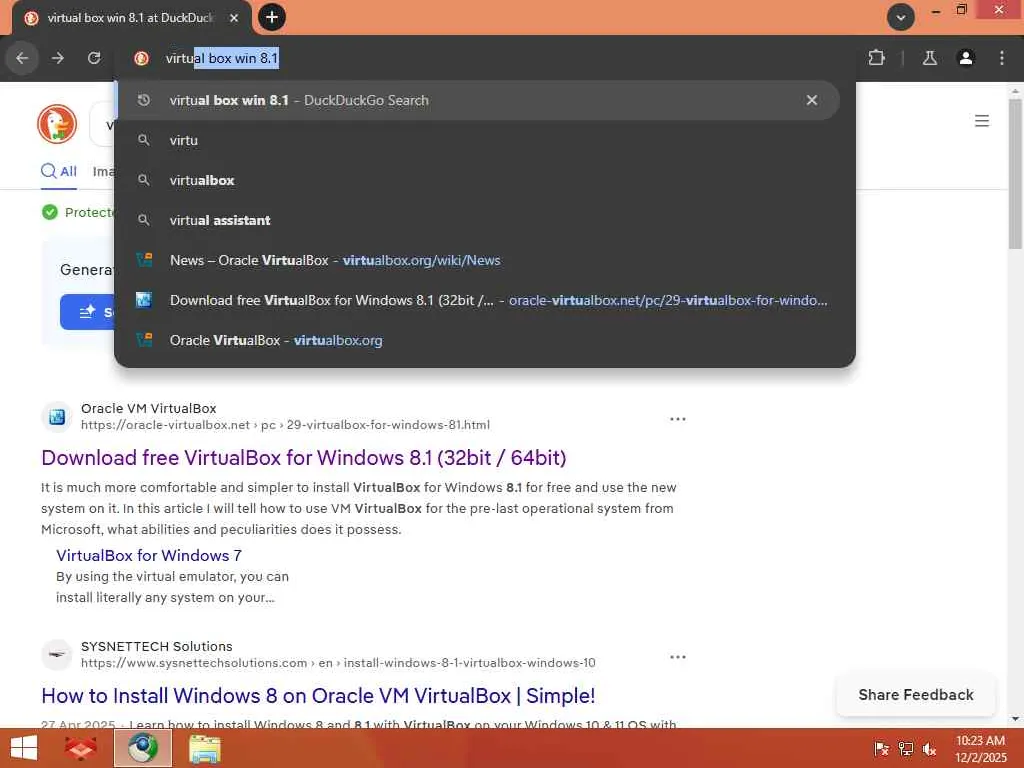Click the browser icon on the taskbar
Screen dimensions: 1024x768
coord(143,748)
